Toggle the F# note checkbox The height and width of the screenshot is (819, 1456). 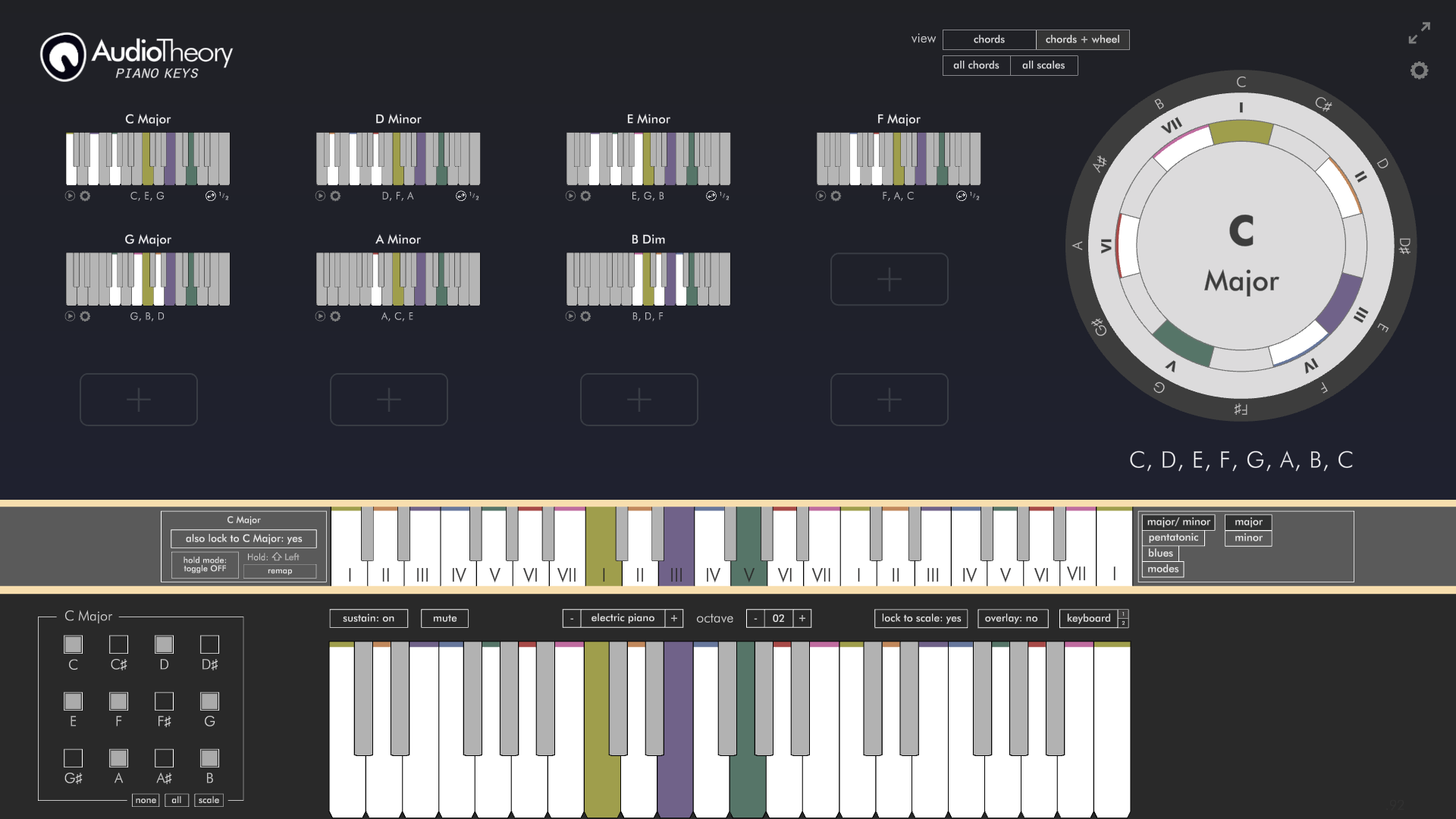click(164, 701)
